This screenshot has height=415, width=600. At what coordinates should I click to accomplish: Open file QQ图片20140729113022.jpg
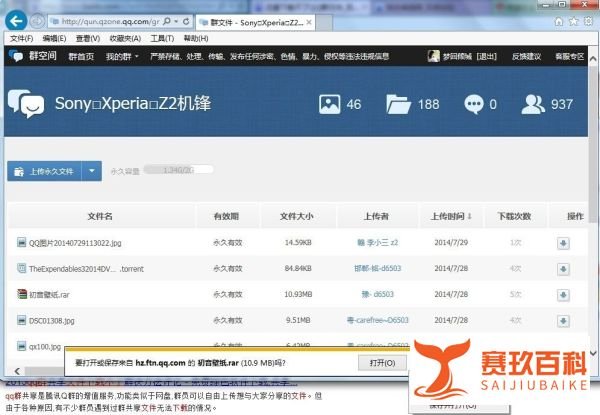pos(75,243)
